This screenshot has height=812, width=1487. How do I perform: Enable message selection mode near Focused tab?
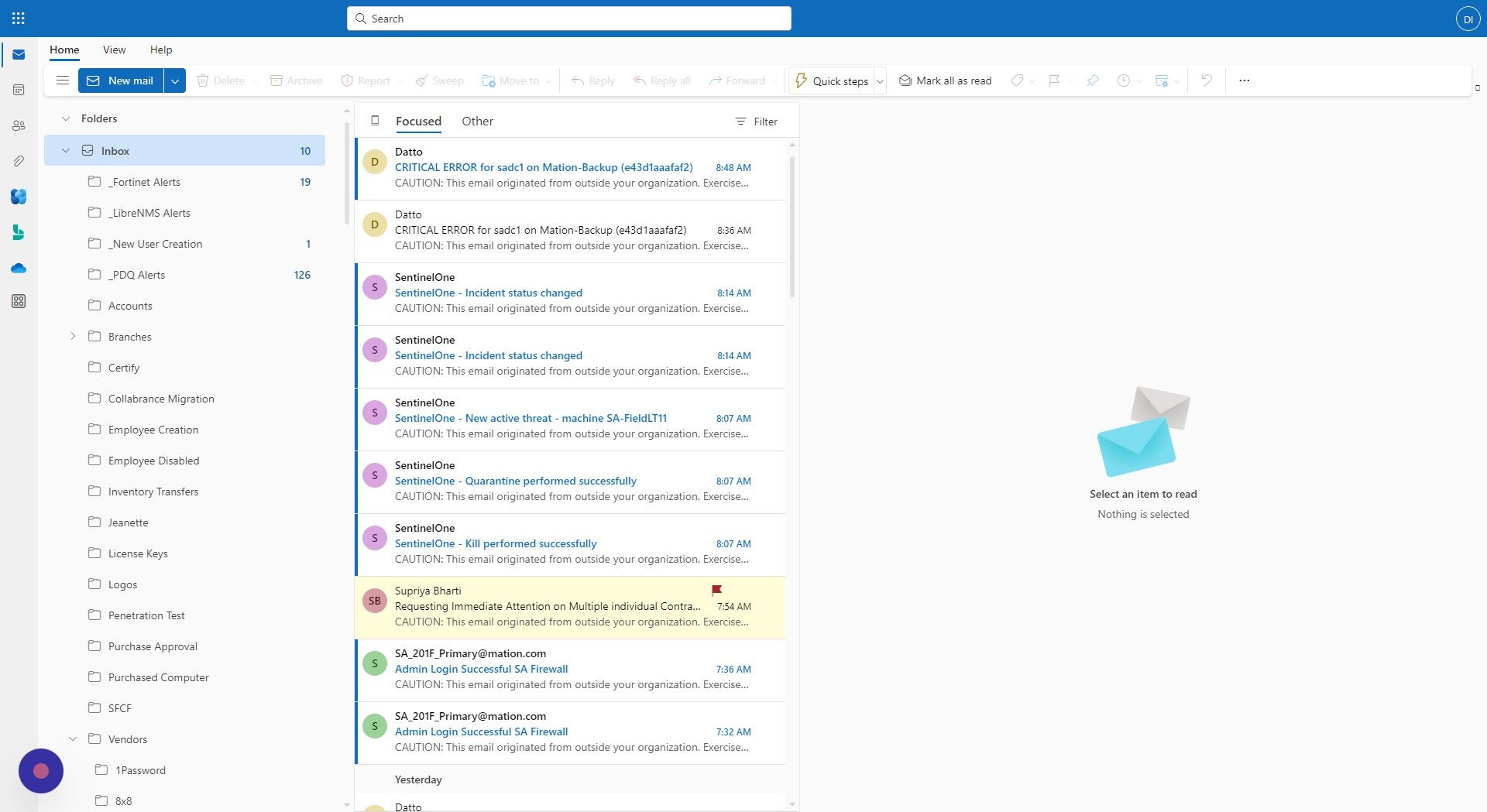coord(375,121)
